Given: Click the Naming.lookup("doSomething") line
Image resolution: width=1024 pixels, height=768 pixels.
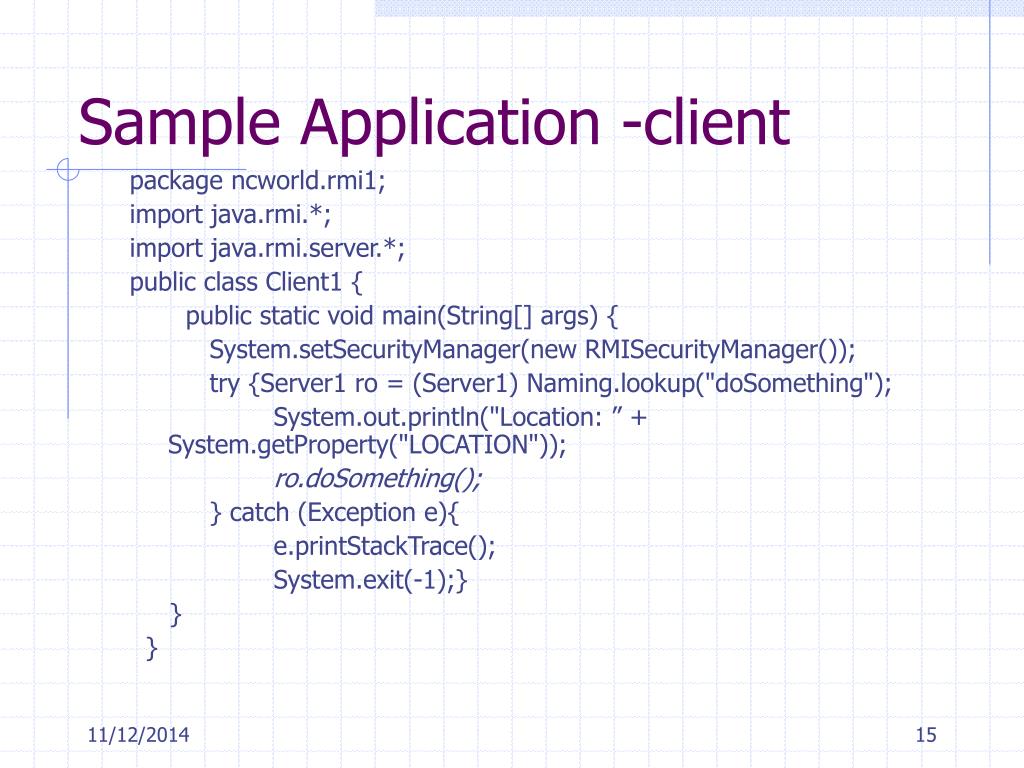Looking at the screenshot, I should pos(550,384).
